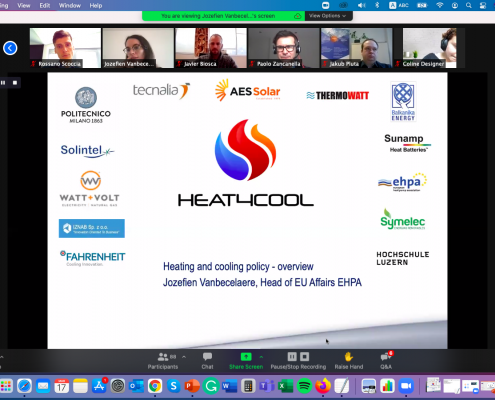The image size is (495, 400).
Task: Open TextEdit from the dock
Action: [342, 386]
